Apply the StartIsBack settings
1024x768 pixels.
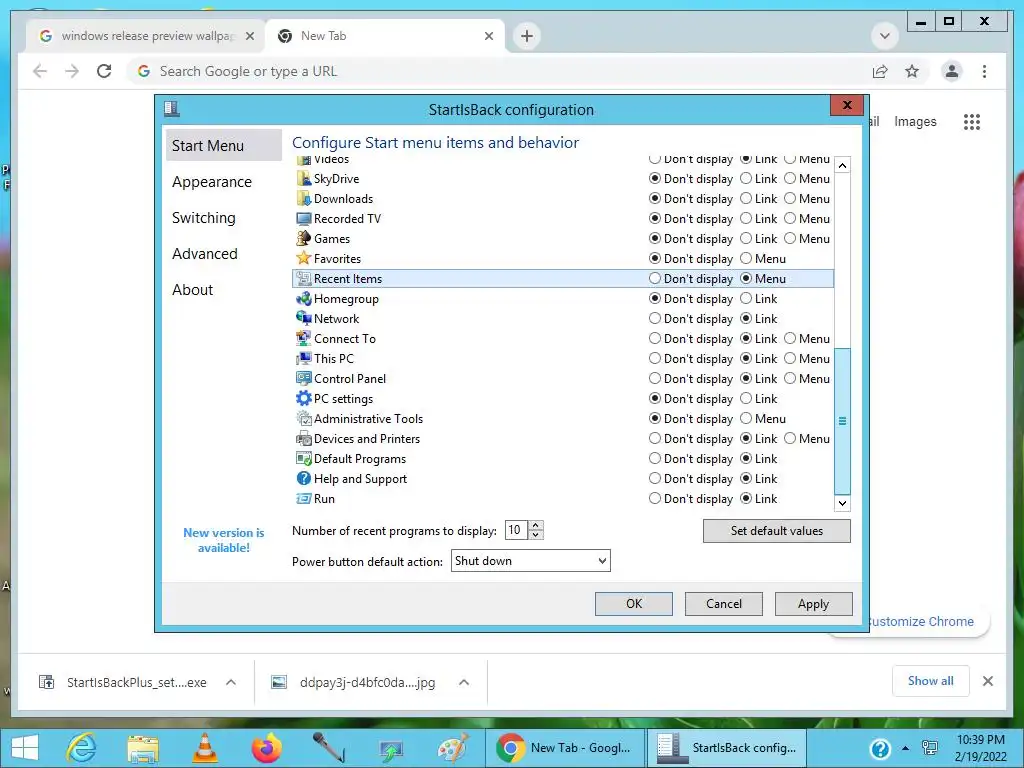pyautogui.click(x=814, y=604)
